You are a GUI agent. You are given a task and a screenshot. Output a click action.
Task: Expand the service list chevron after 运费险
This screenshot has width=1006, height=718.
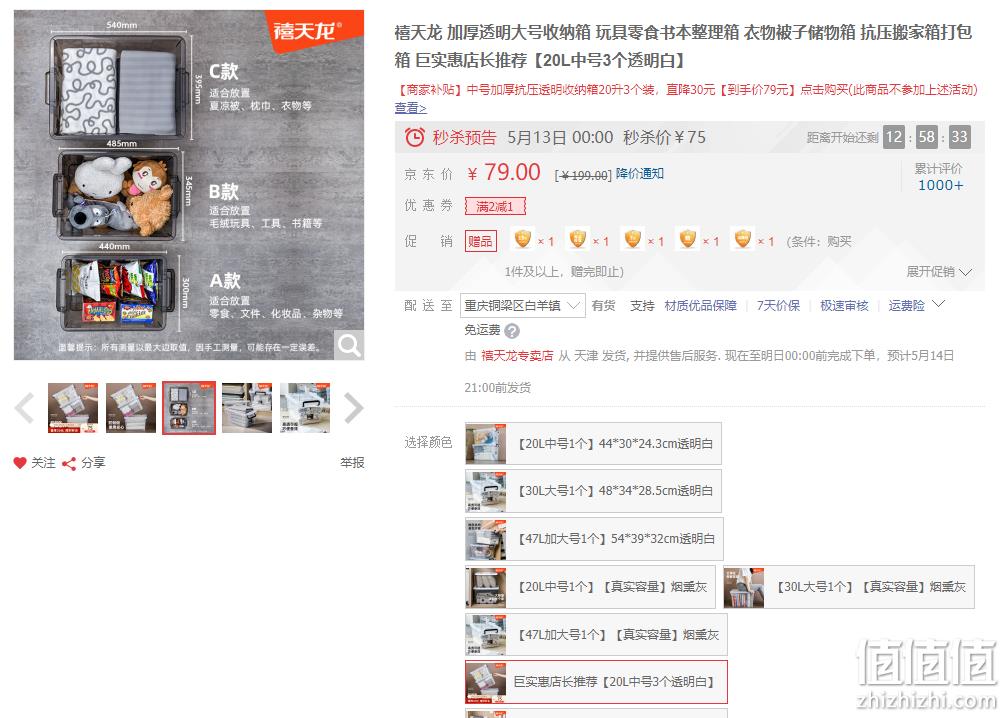pos(939,303)
